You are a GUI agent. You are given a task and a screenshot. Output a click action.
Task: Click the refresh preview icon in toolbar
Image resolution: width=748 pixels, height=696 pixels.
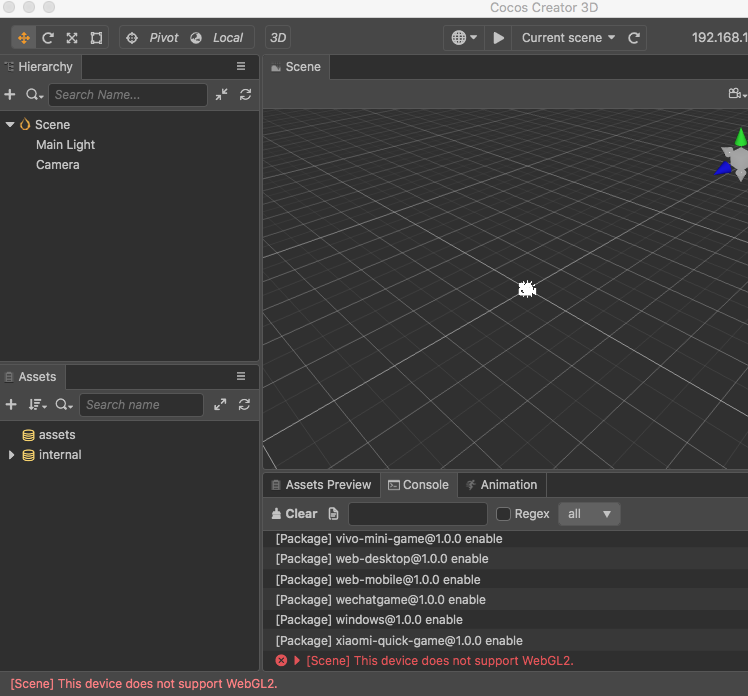[x=634, y=38]
